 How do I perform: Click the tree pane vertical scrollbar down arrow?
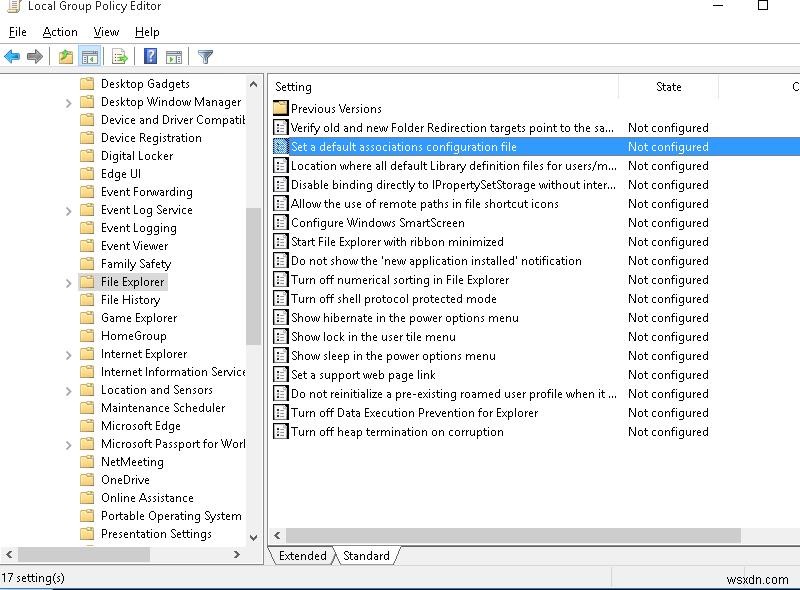click(253, 537)
